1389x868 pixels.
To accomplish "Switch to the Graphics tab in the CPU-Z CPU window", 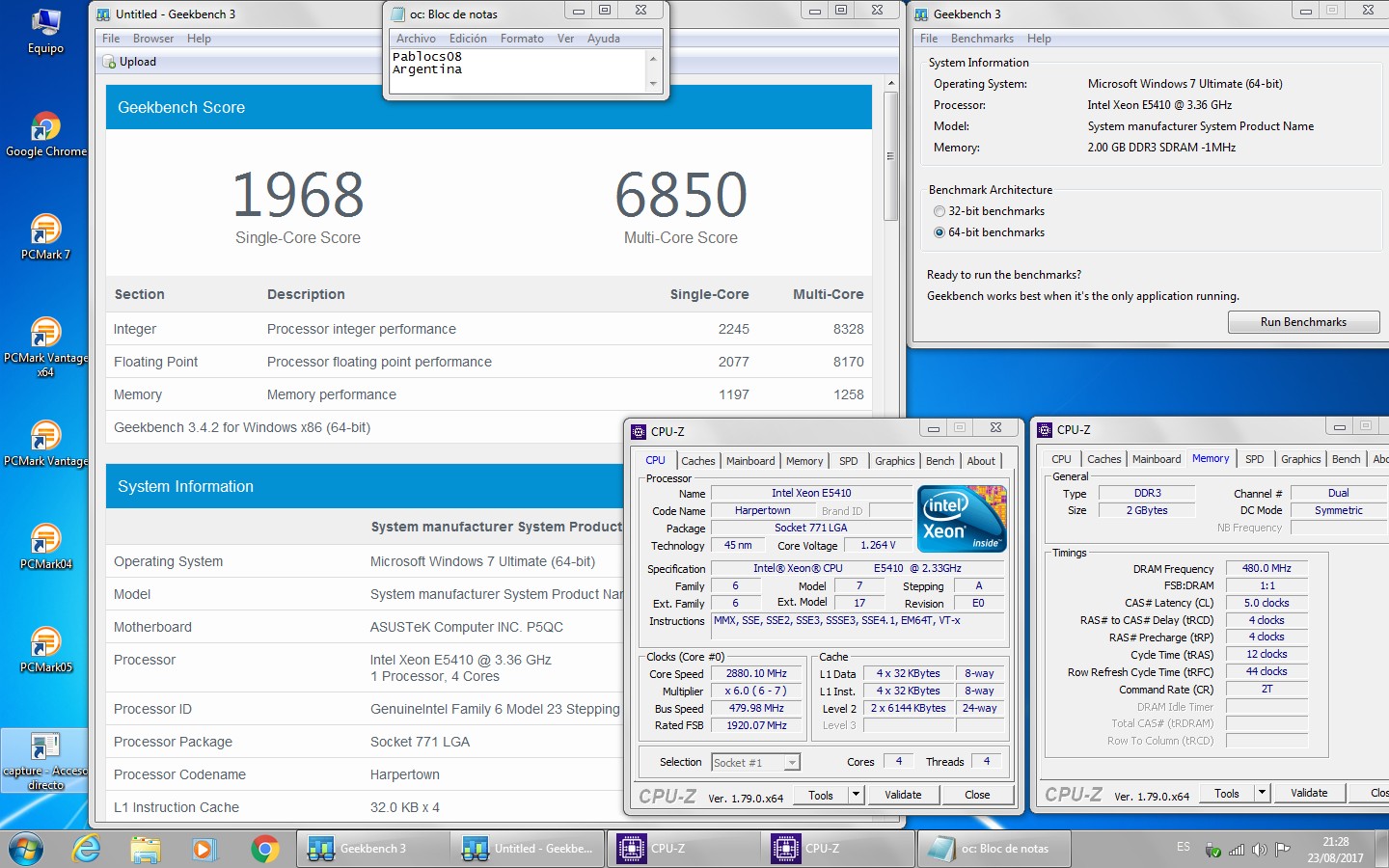I will [895, 461].
